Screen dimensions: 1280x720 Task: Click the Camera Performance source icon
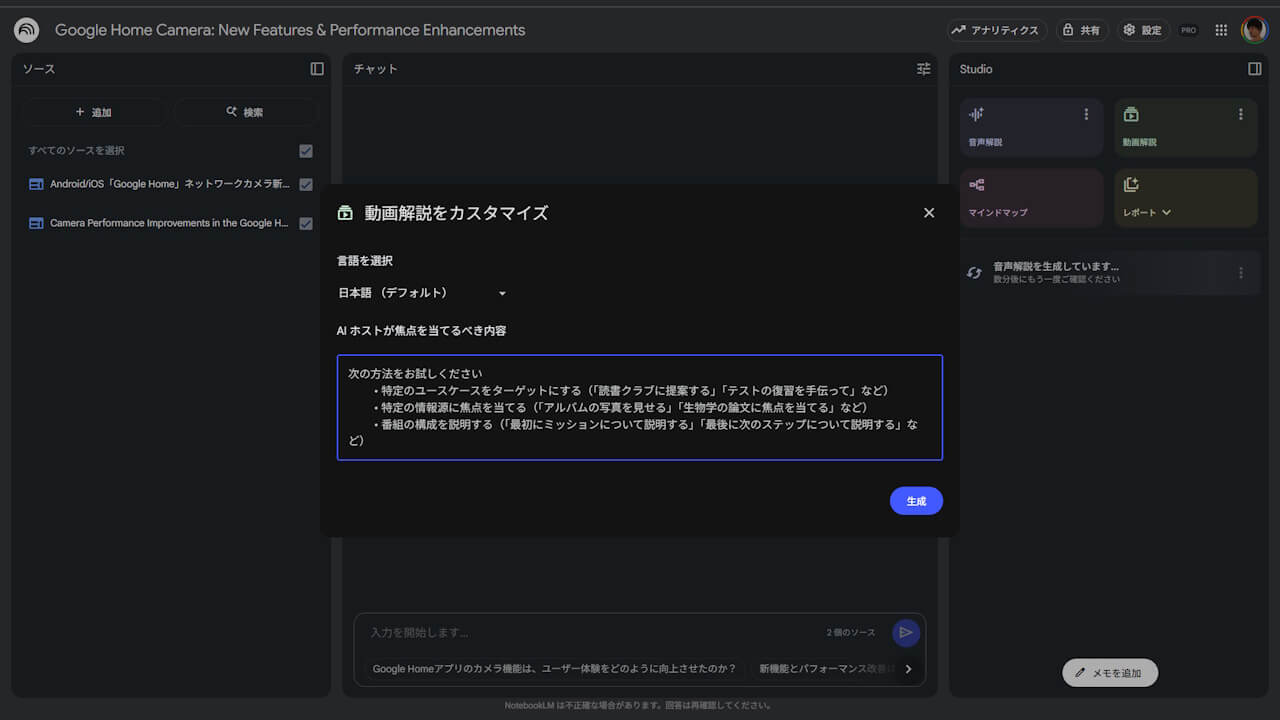[36, 223]
